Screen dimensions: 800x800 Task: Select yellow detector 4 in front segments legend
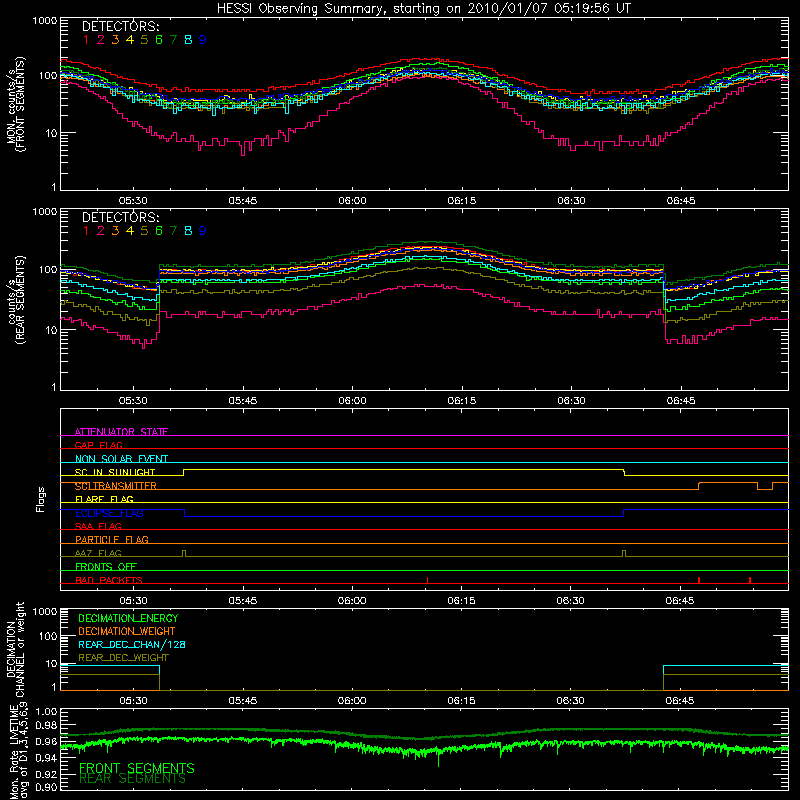130,40
